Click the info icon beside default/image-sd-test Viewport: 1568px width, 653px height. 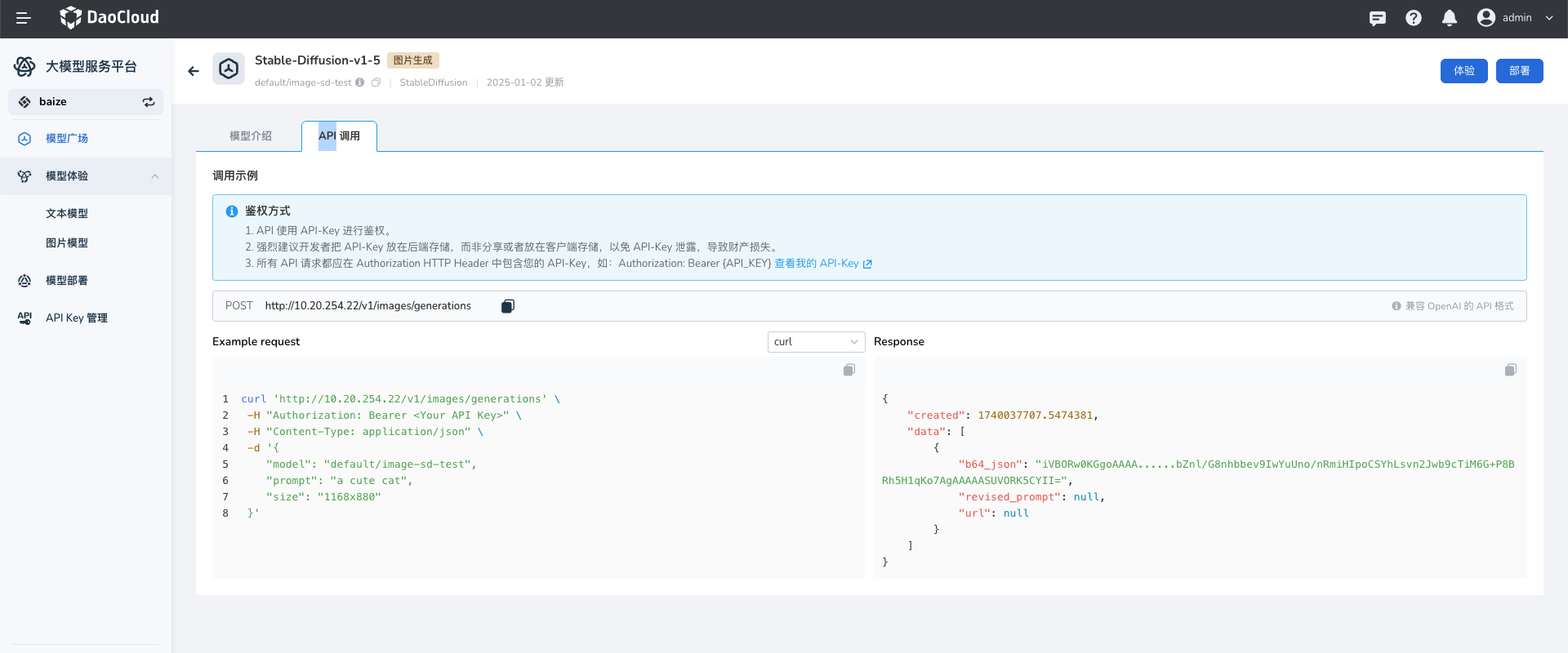(x=359, y=82)
